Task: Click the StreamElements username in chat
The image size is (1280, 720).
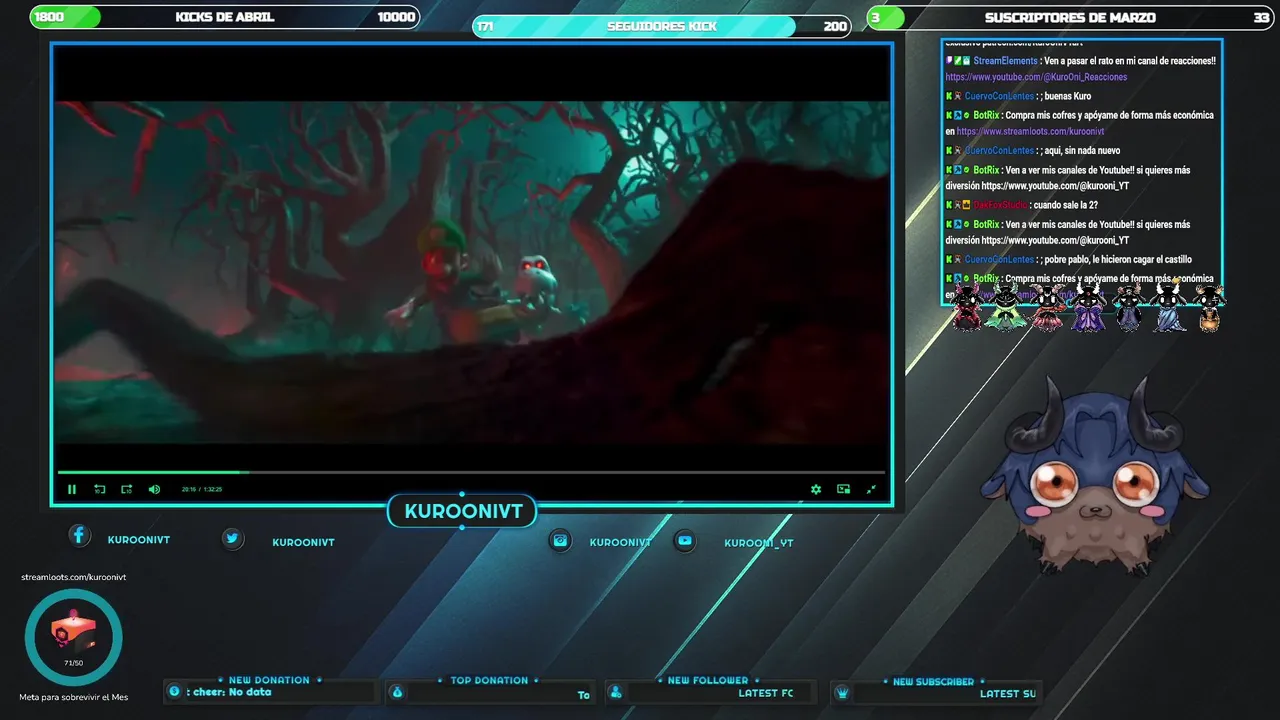Action: click(x=1006, y=61)
